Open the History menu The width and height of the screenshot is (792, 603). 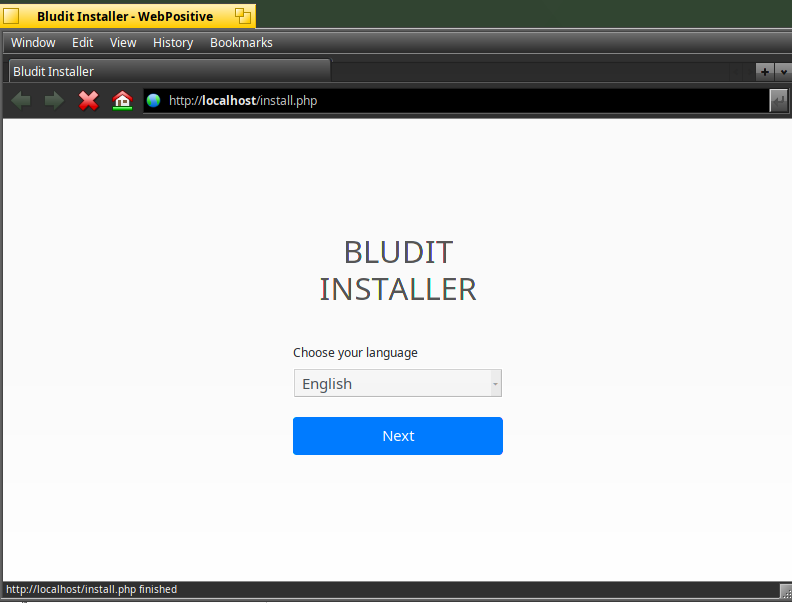point(173,42)
